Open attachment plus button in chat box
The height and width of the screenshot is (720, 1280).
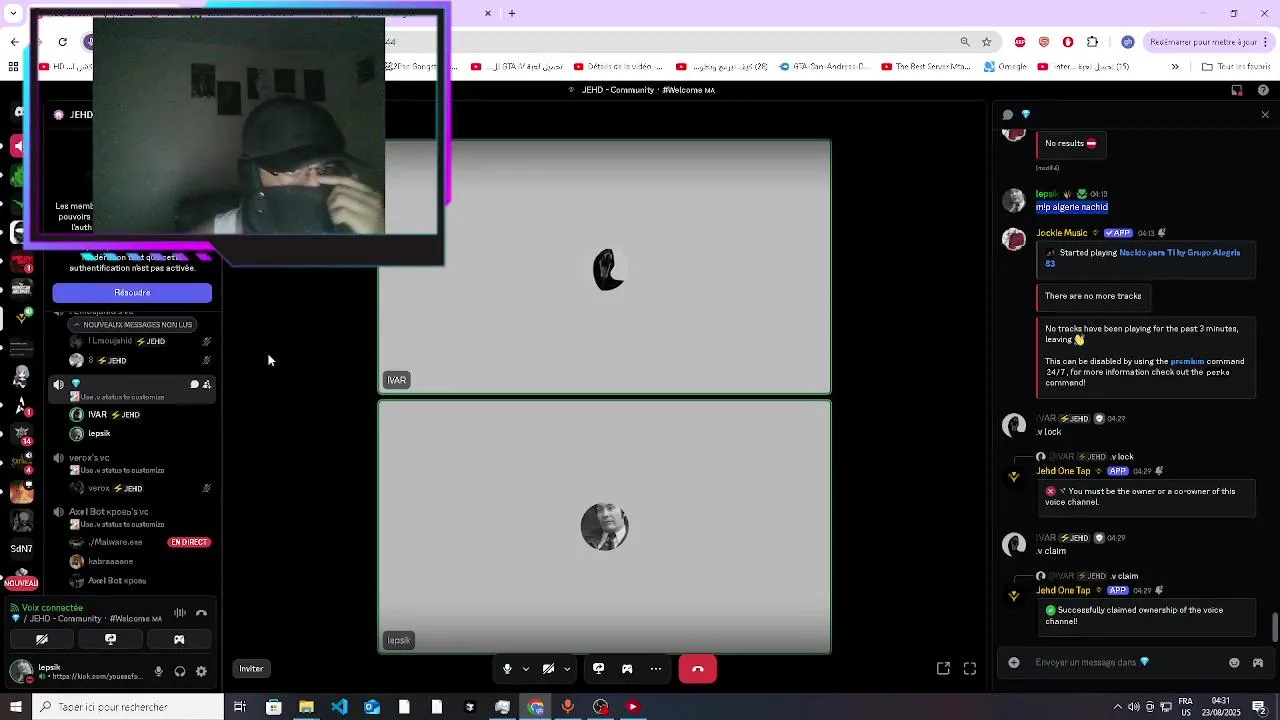(1014, 662)
